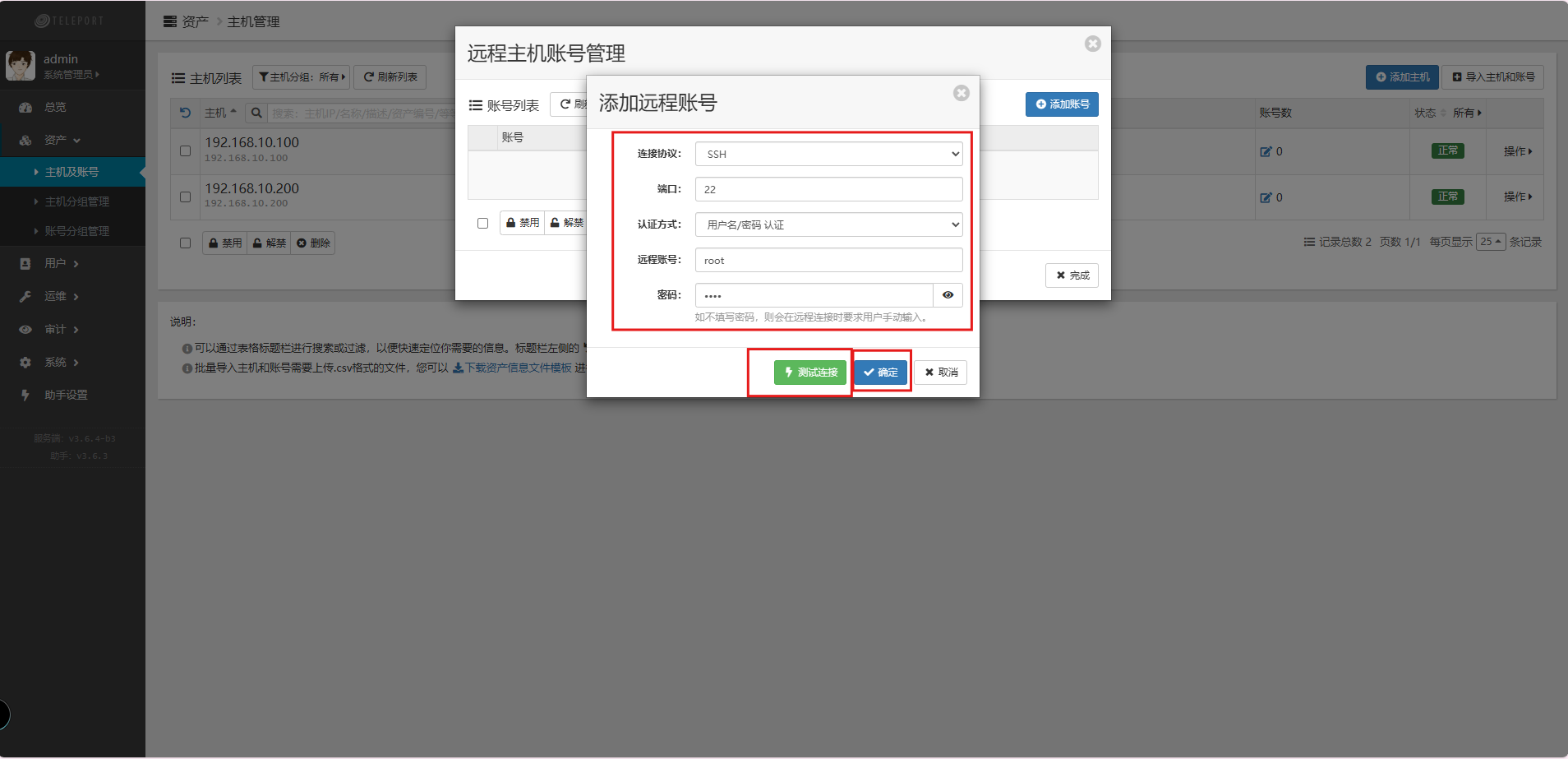Open the 连接协议 SSH dropdown
This screenshot has width=1568, height=759.
tap(828, 154)
